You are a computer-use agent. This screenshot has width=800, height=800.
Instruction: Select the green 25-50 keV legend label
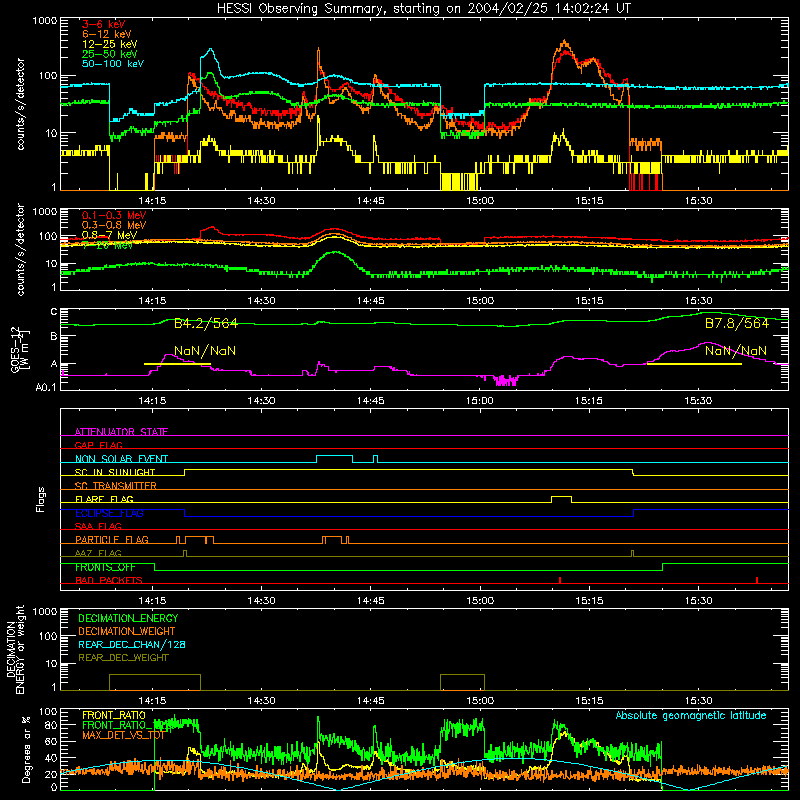tap(110, 54)
